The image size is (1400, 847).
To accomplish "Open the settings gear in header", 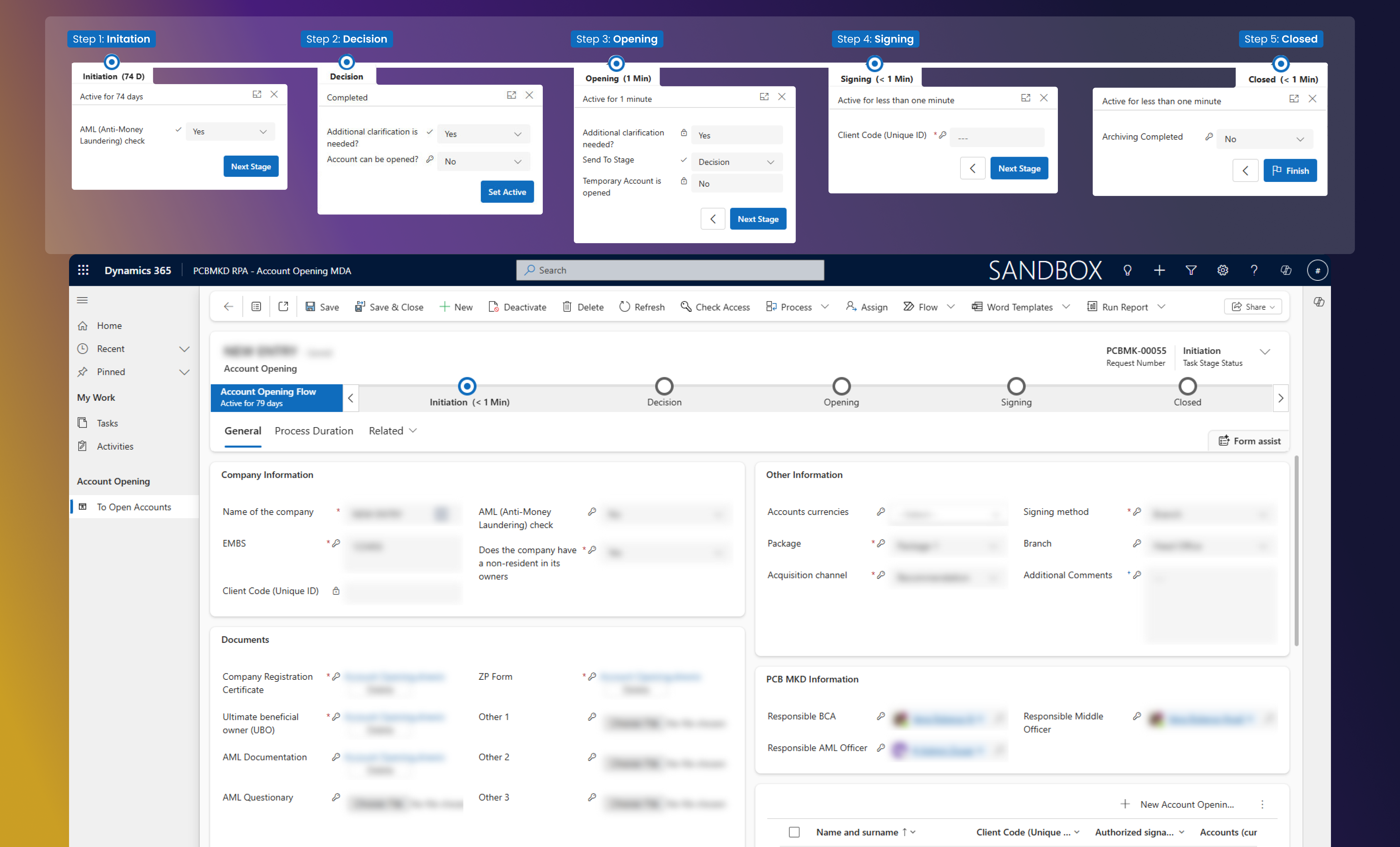I will point(1223,270).
